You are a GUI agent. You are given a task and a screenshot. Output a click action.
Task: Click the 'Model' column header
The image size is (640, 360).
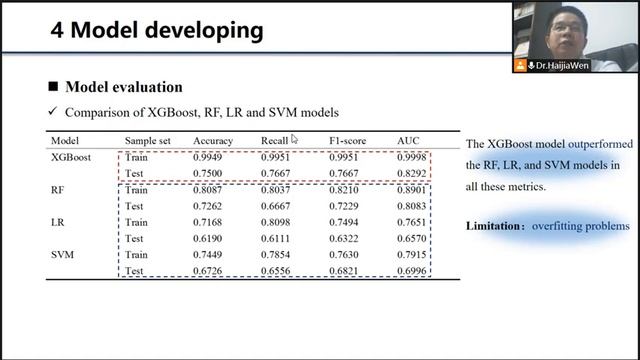point(65,141)
